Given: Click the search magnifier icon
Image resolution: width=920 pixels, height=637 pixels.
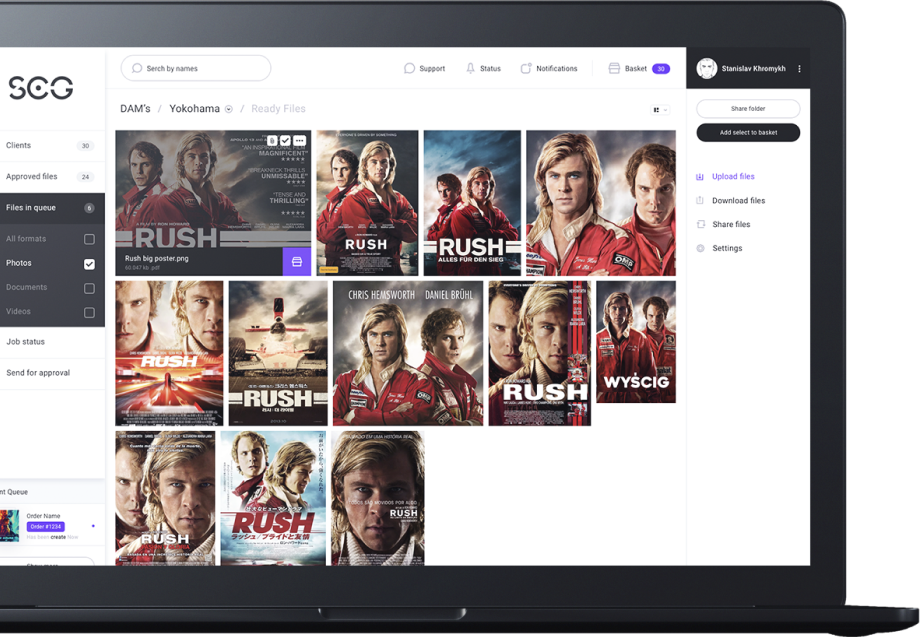Looking at the screenshot, I should [x=137, y=68].
